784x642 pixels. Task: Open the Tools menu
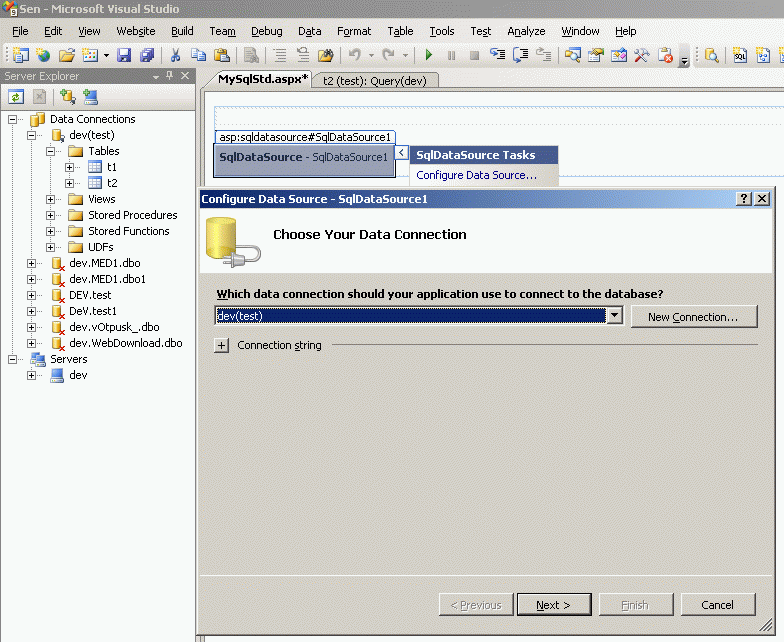pyautogui.click(x=442, y=31)
